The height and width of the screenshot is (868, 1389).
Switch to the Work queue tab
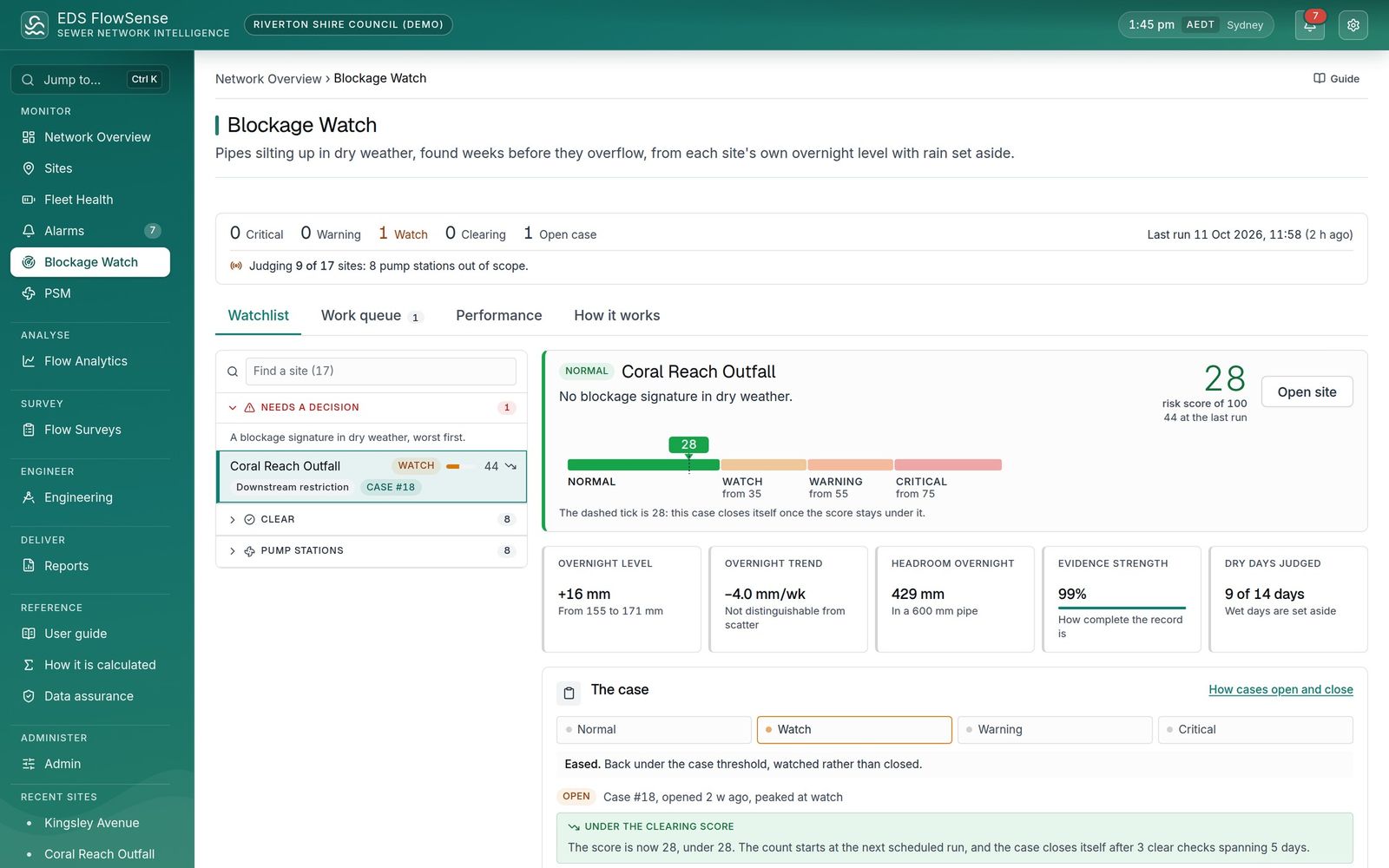click(x=372, y=316)
